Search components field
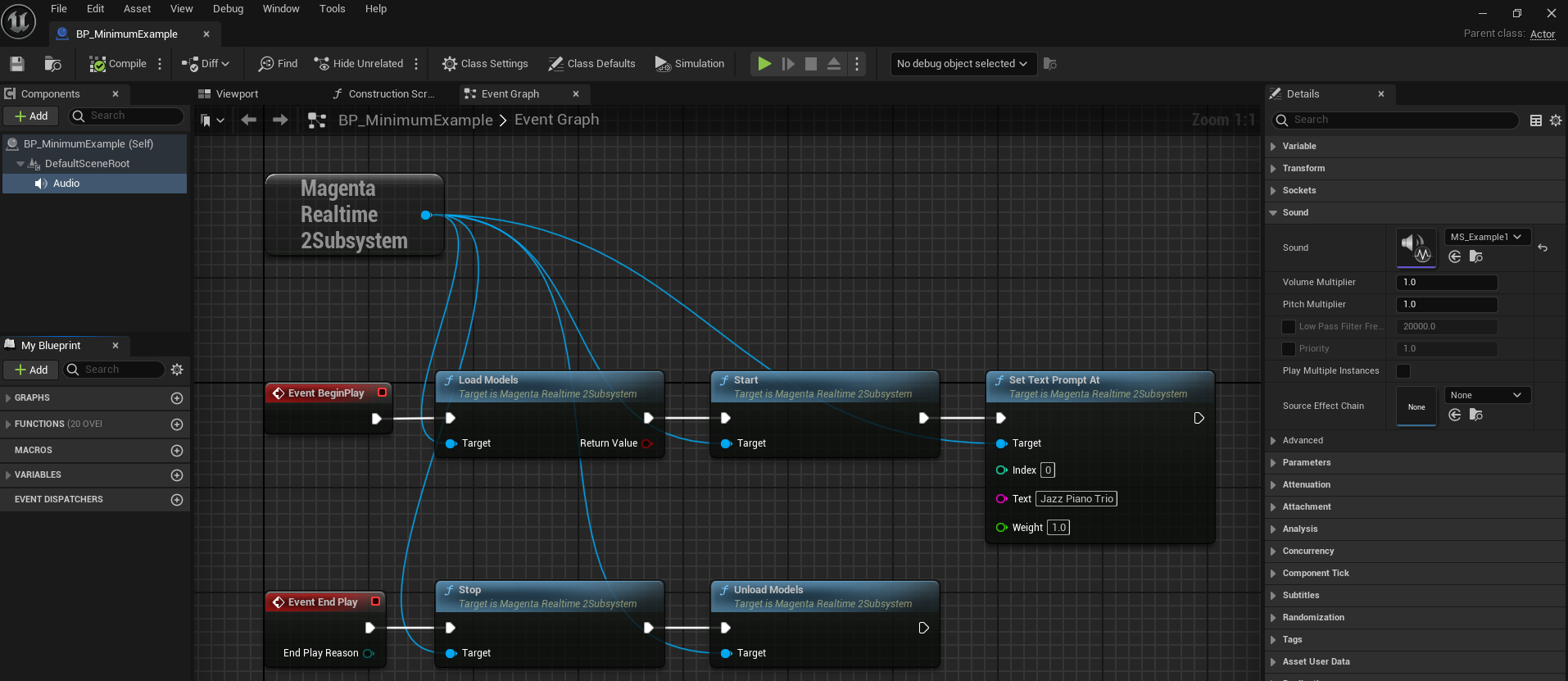This screenshot has width=1568, height=681. point(126,116)
